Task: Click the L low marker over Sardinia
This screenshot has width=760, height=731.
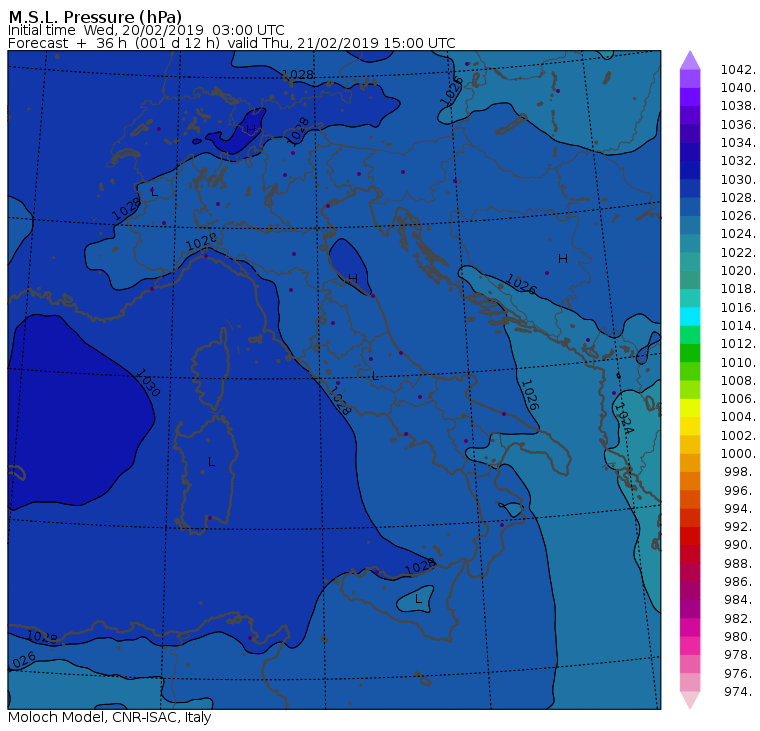Action: click(211, 462)
